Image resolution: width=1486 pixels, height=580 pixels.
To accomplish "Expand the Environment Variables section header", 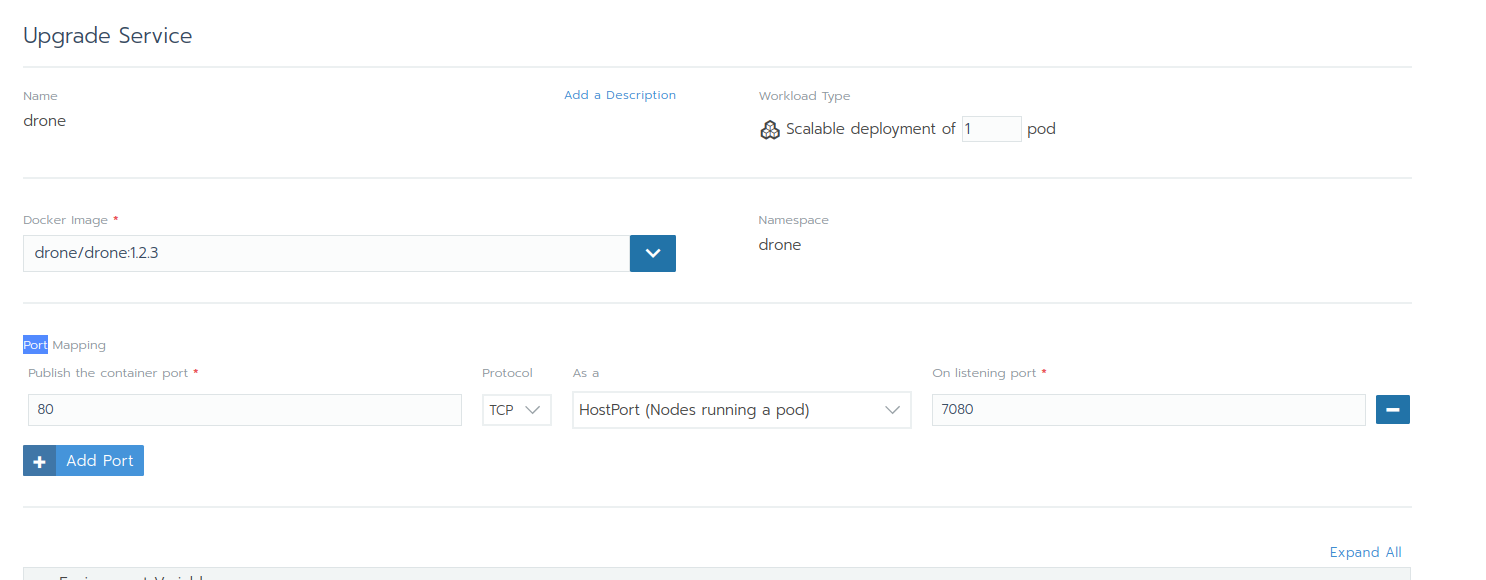I will click(130, 576).
